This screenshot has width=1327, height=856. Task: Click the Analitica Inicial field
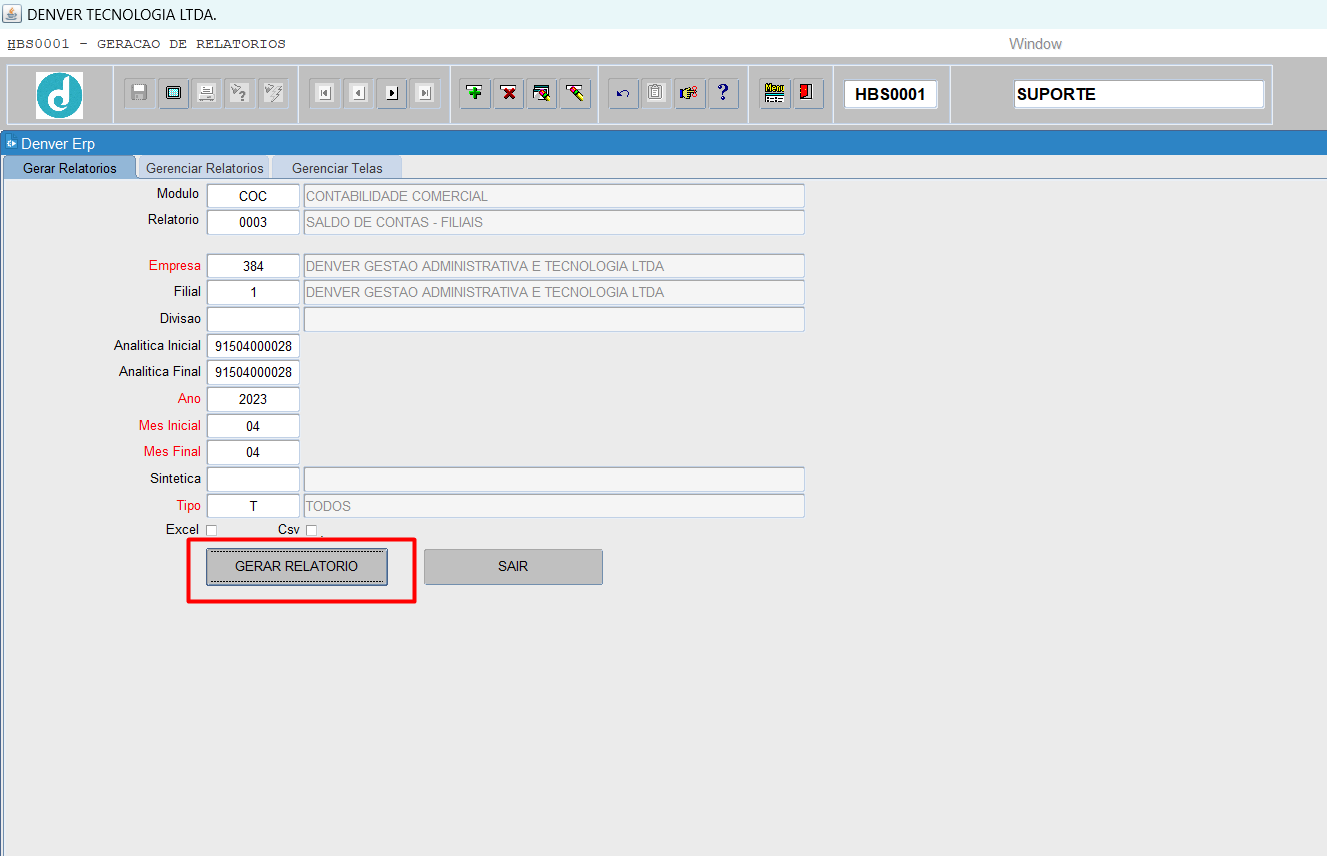[253, 346]
